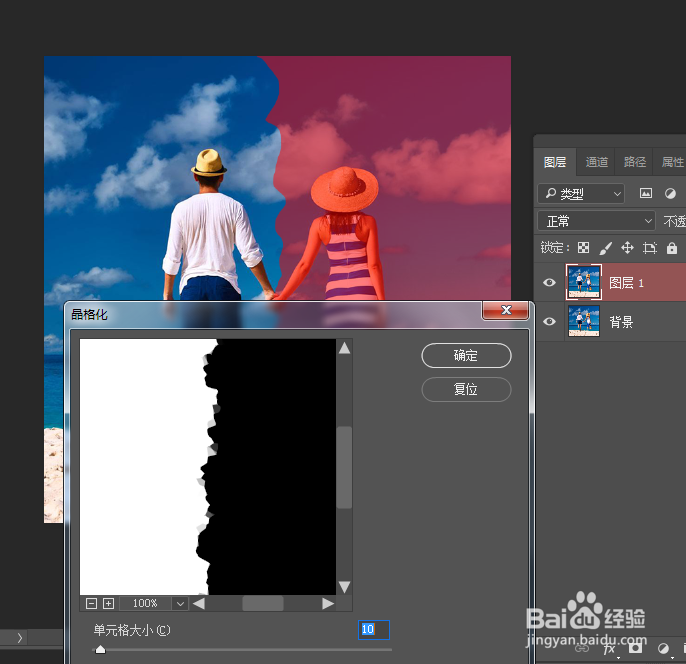
Task: Click the status bar arrow chevron
Action: (20, 638)
